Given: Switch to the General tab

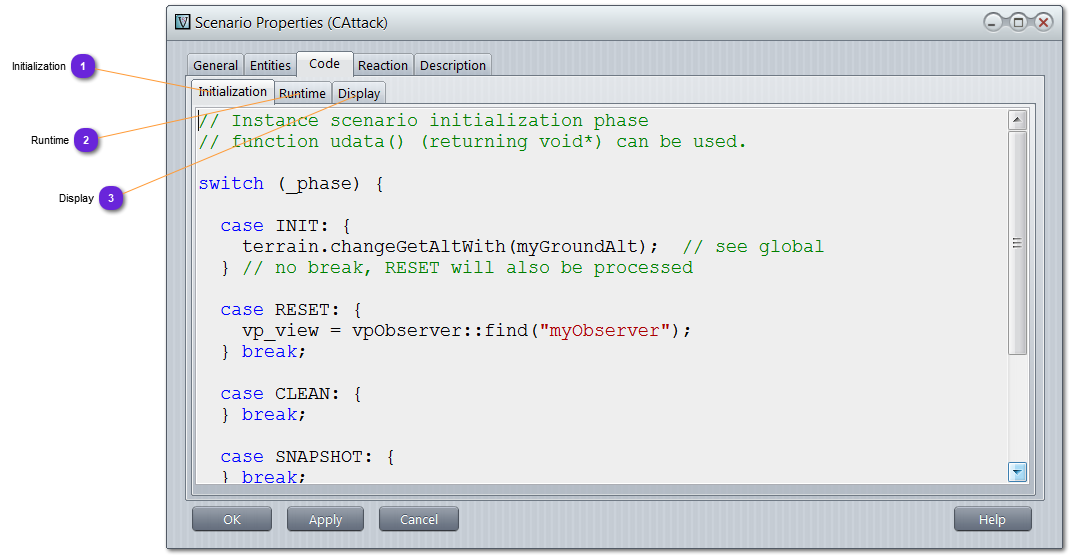Looking at the screenshot, I should click(x=215, y=66).
